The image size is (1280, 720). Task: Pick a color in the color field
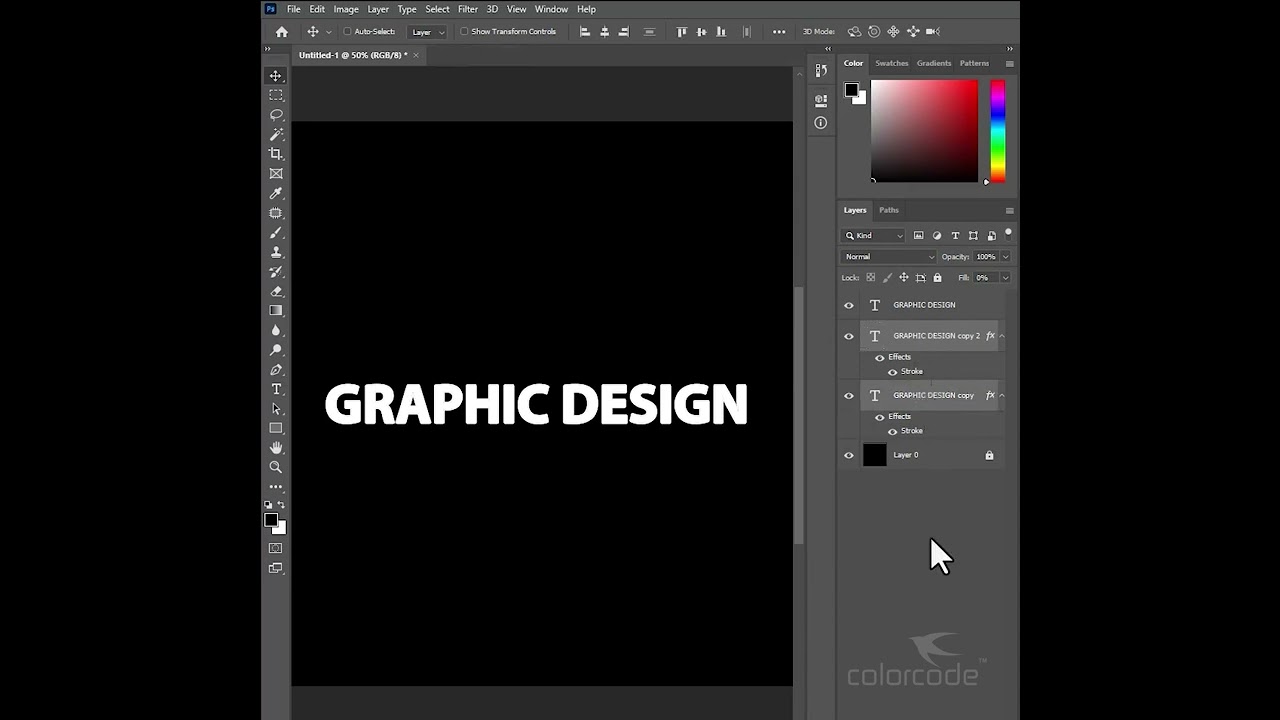click(x=924, y=131)
